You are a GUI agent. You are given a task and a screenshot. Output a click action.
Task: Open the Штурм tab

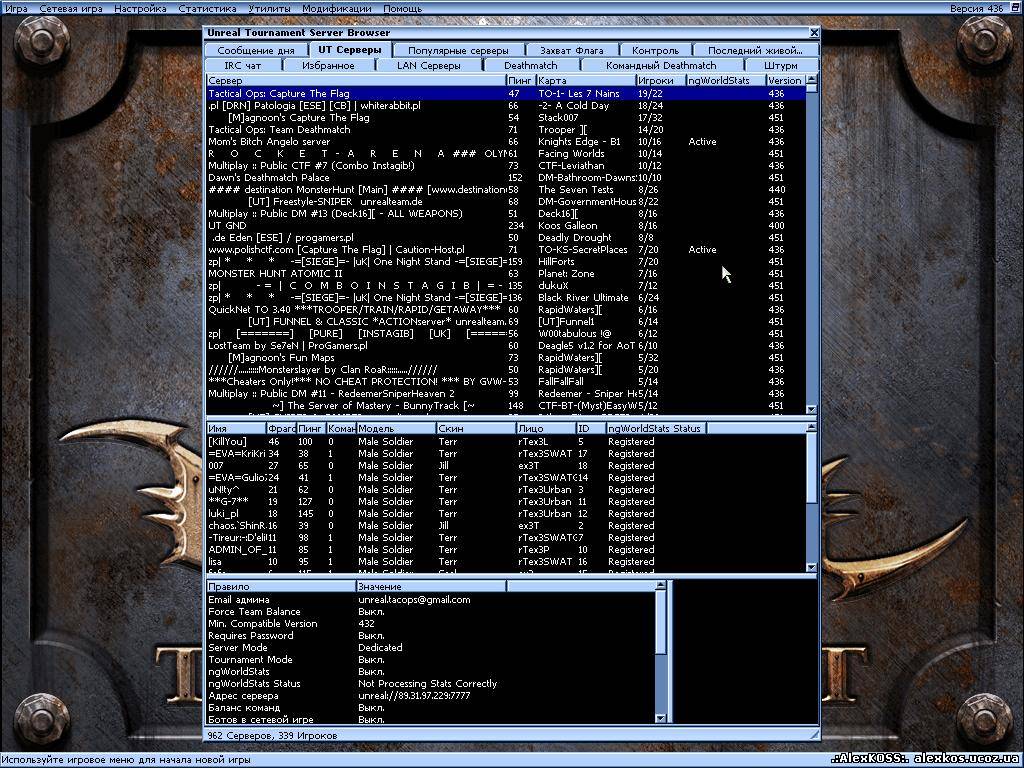click(x=780, y=65)
